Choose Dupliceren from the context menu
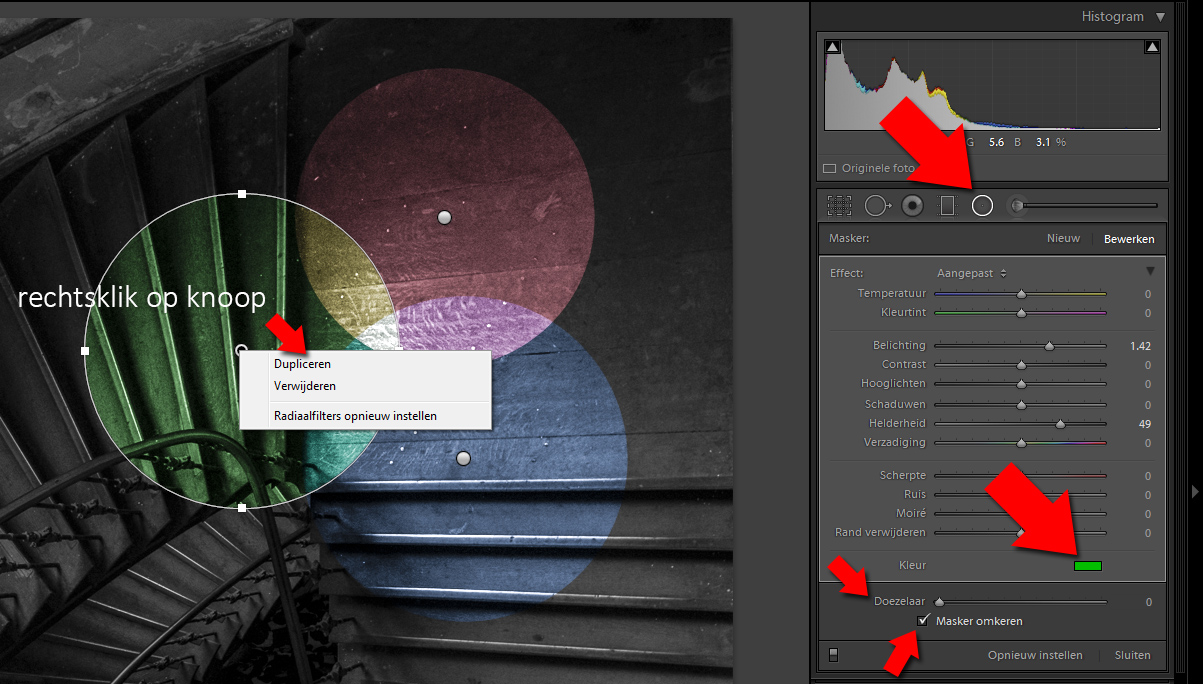This screenshot has height=684, width=1203. (x=302, y=364)
